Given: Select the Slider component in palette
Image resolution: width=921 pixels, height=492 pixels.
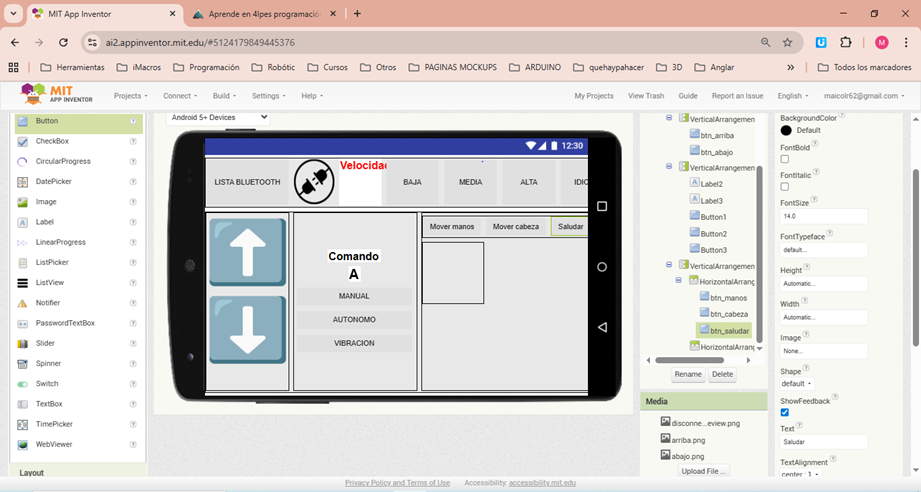Looking at the screenshot, I should pos(46,343).
